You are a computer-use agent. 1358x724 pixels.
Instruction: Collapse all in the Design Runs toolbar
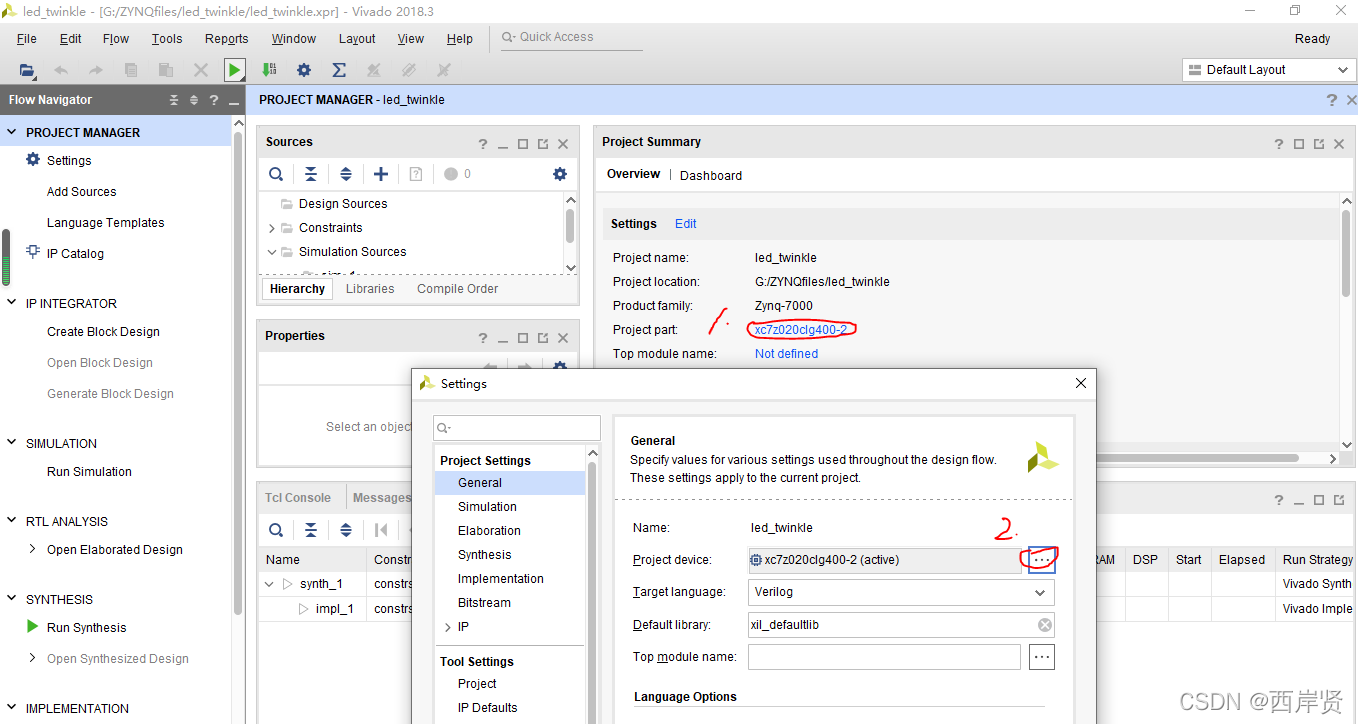(x=311, y=530)
